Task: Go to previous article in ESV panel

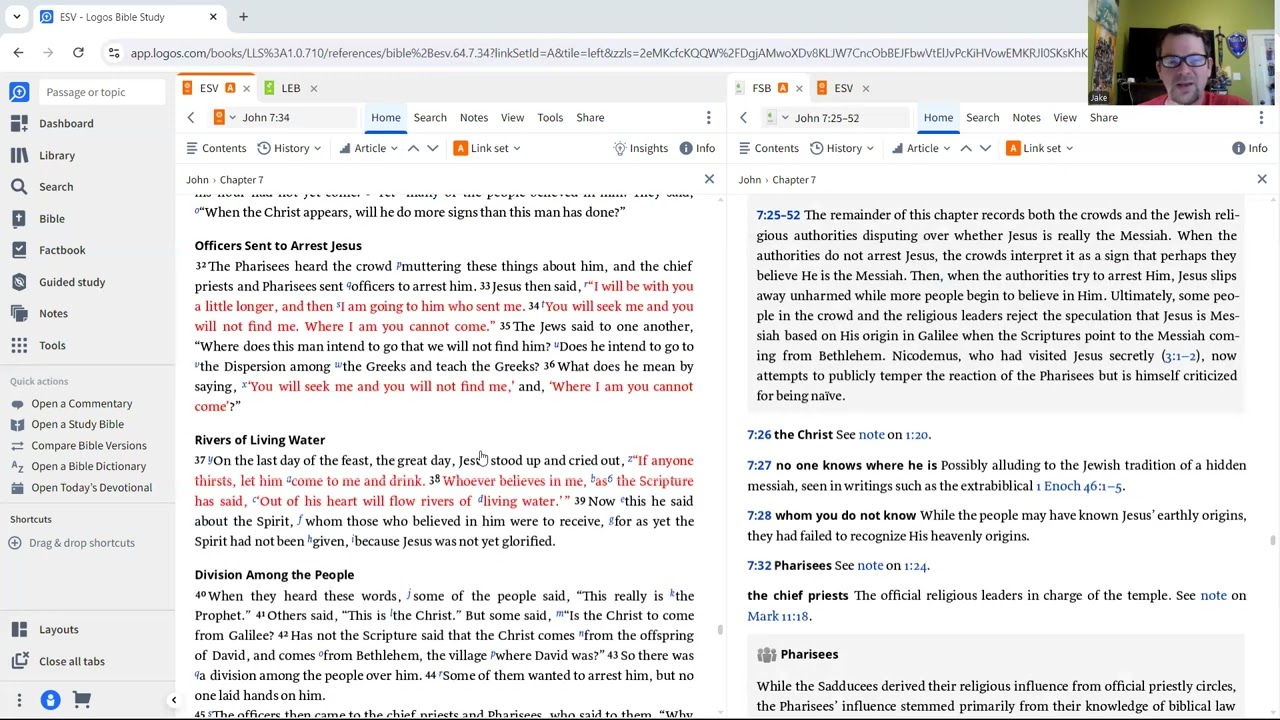Action: pos(413,148)
